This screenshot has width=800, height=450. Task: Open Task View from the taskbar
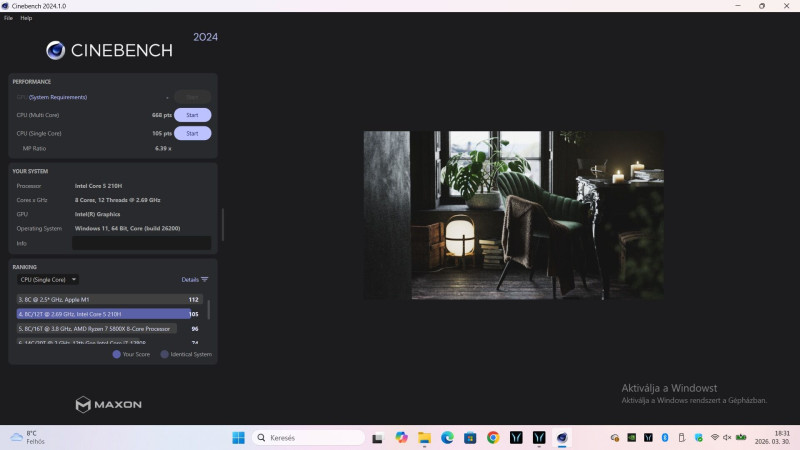[x=378, y=438]
